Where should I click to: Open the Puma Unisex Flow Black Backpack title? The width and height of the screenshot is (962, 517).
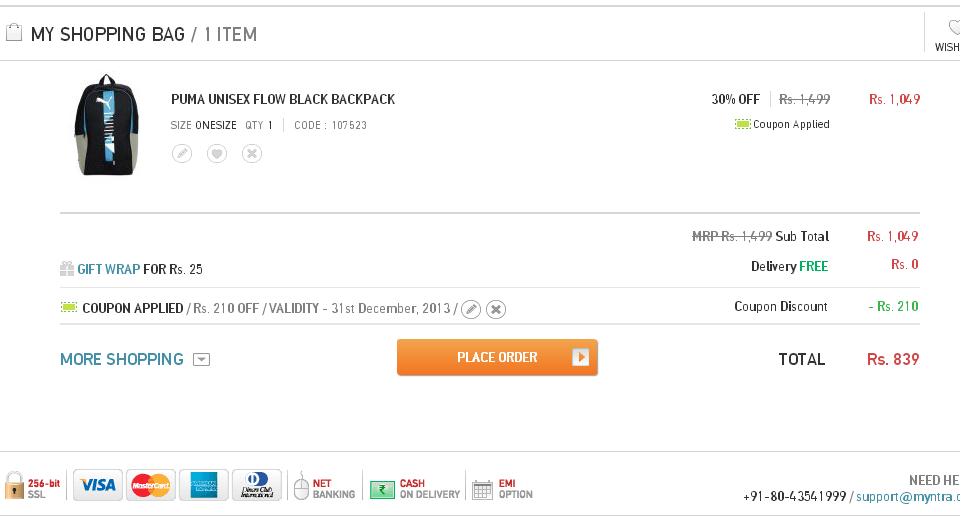pos(283,99)
